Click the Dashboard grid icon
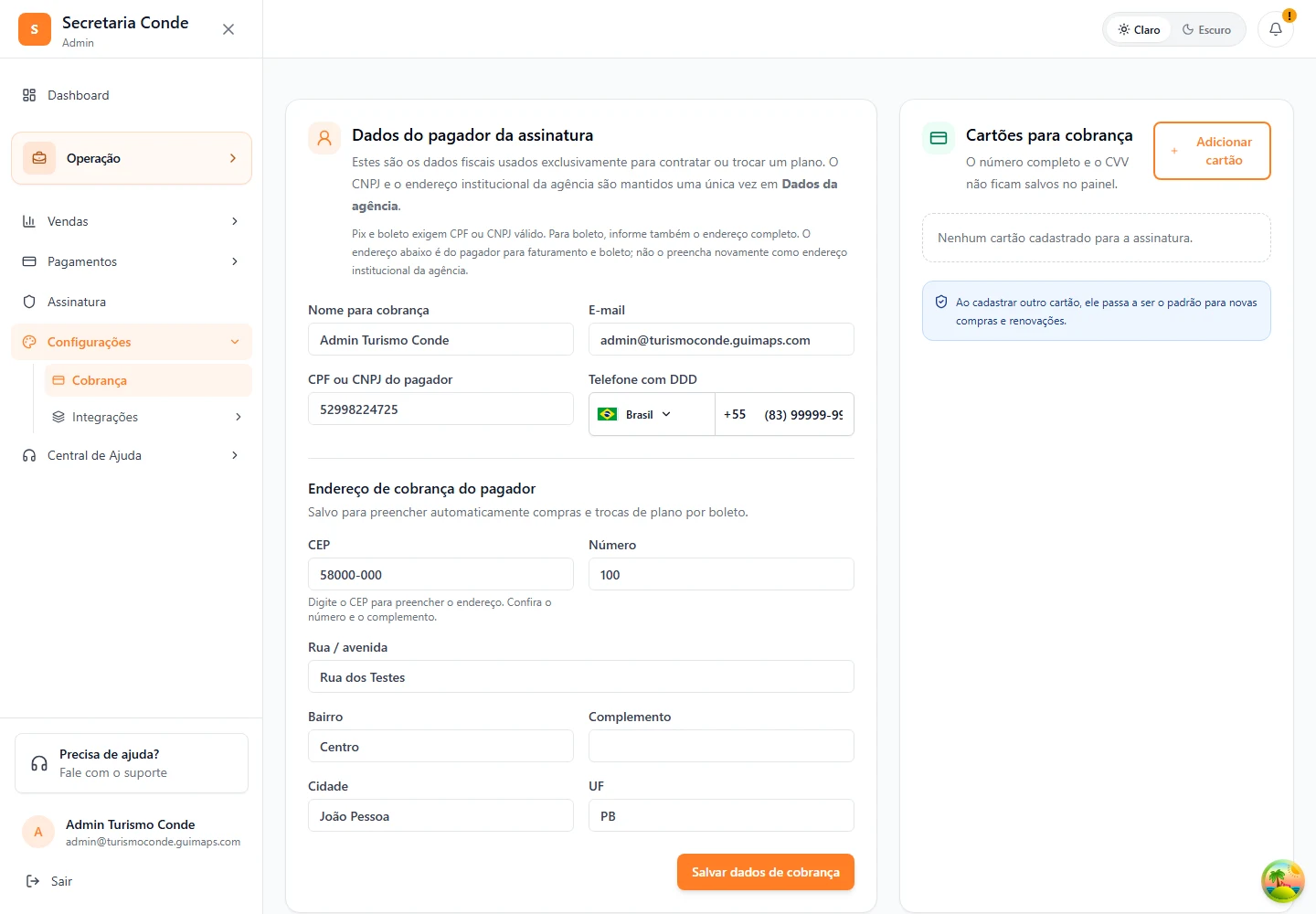1316x914 pixels. tap(29, 95)
